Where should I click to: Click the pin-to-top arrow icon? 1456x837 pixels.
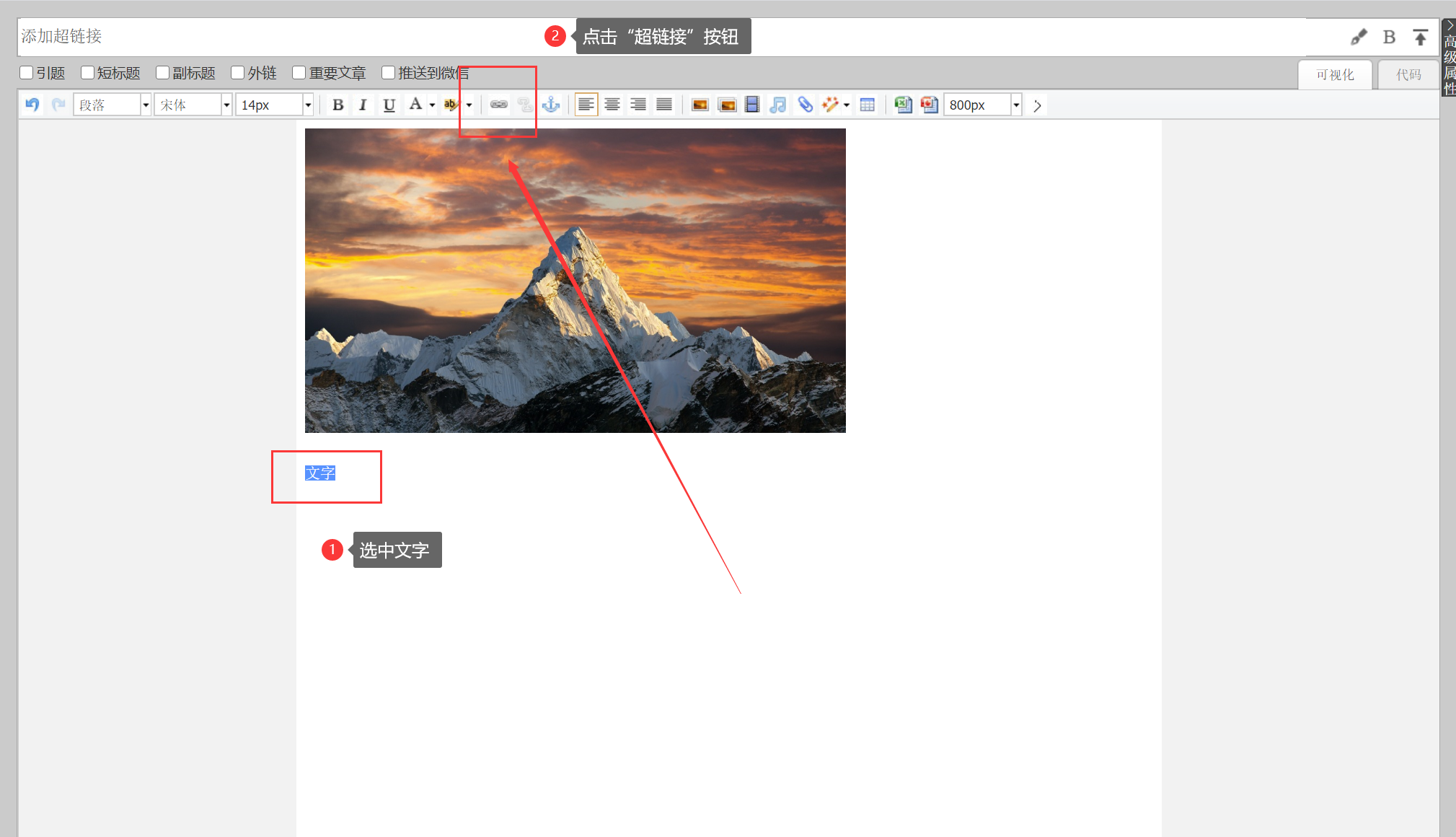[1420, 37]
